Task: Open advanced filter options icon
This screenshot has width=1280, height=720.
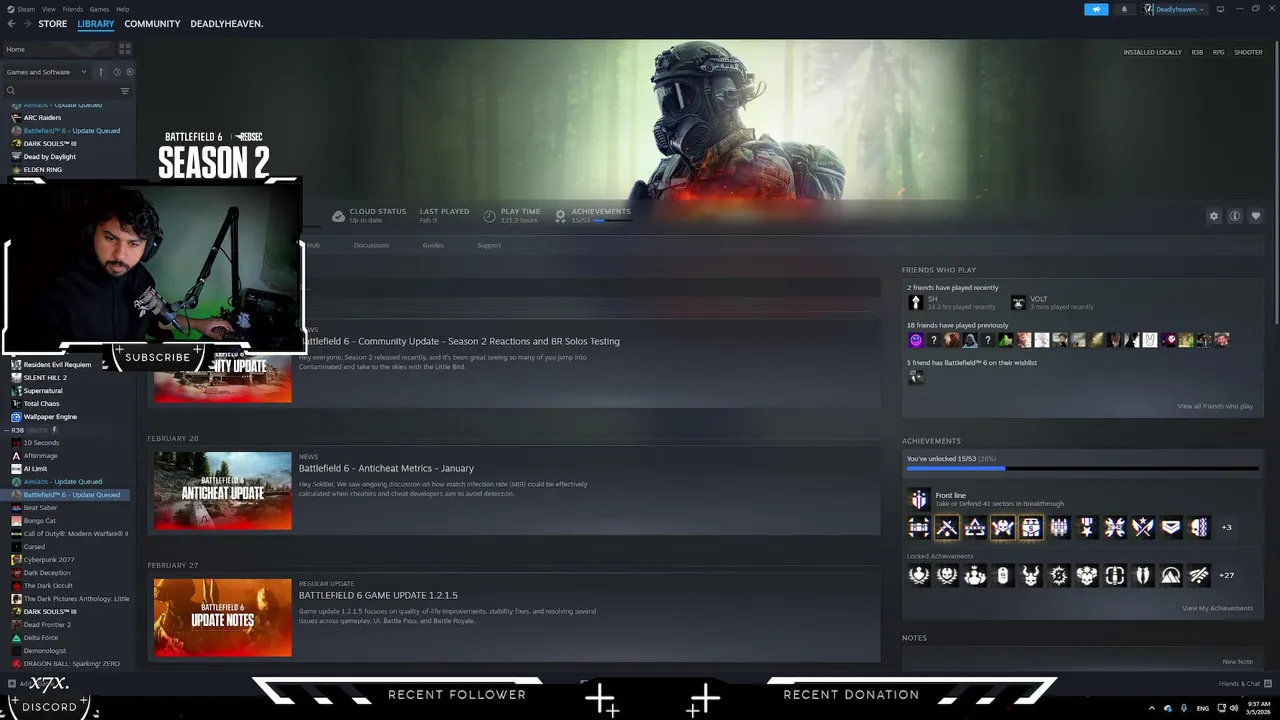Action: pos(125,91)
